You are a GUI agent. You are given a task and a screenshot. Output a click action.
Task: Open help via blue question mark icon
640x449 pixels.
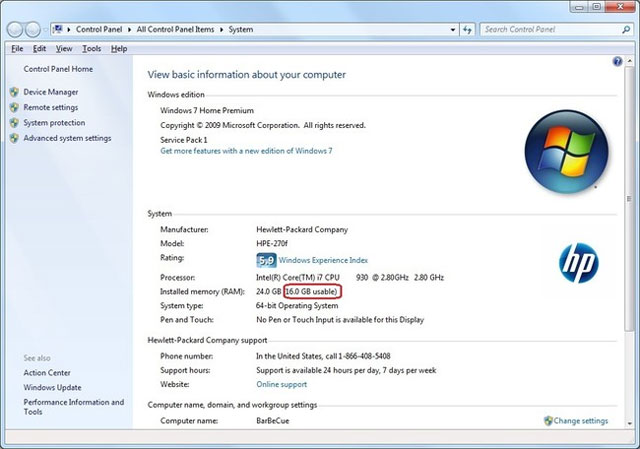click(617, 61)
